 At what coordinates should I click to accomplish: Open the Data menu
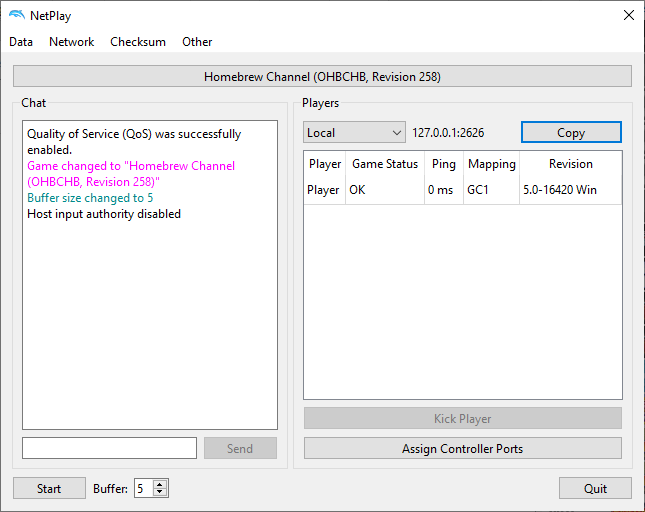[x=21, y=42]
